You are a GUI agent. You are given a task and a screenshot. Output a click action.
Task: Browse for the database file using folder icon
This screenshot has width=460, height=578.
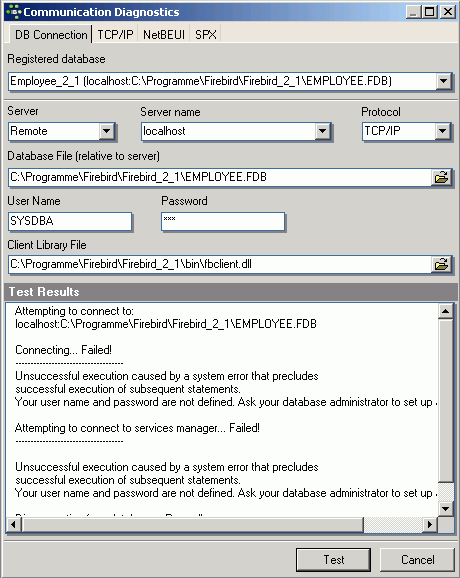[441, 177]
